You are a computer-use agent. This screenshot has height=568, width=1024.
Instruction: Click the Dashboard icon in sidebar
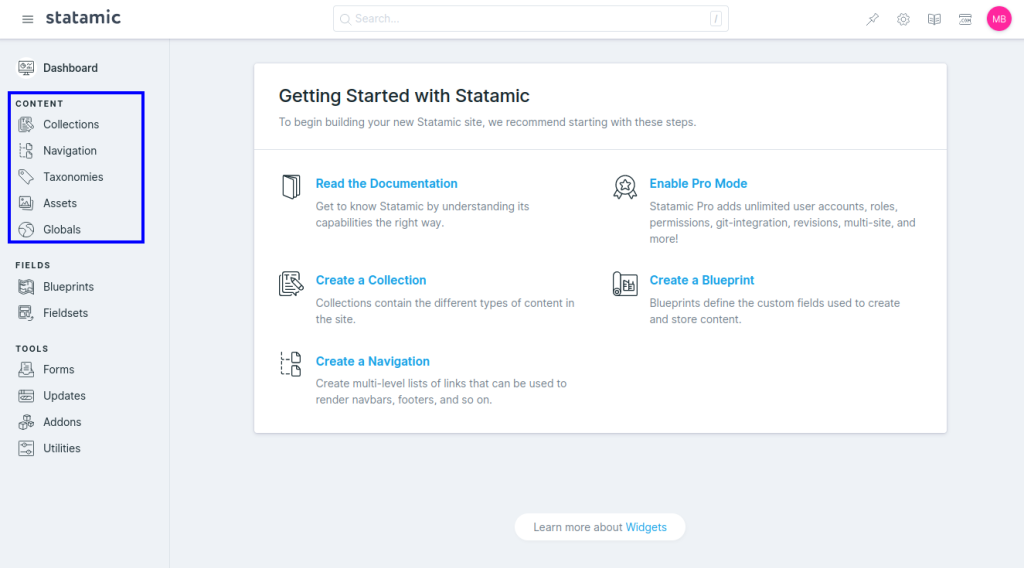(x=26, y=68)
